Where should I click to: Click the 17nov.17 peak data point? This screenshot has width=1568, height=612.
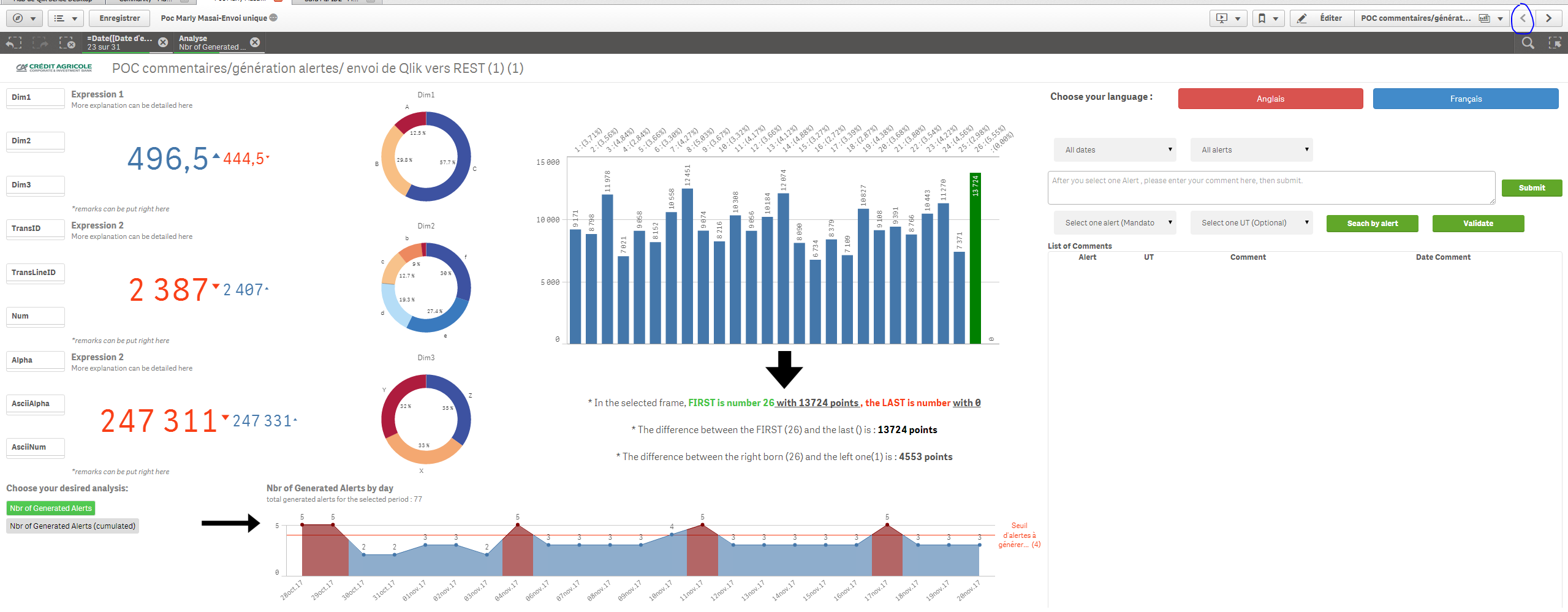(887, 525)
